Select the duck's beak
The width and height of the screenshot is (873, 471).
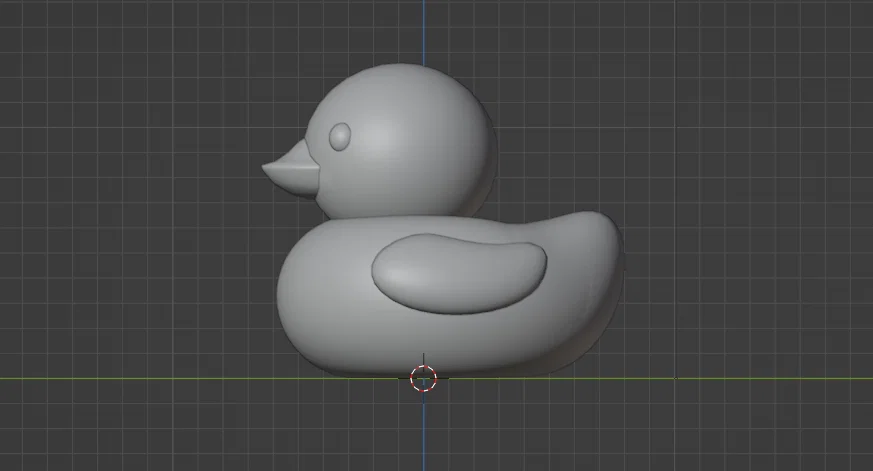291,169
